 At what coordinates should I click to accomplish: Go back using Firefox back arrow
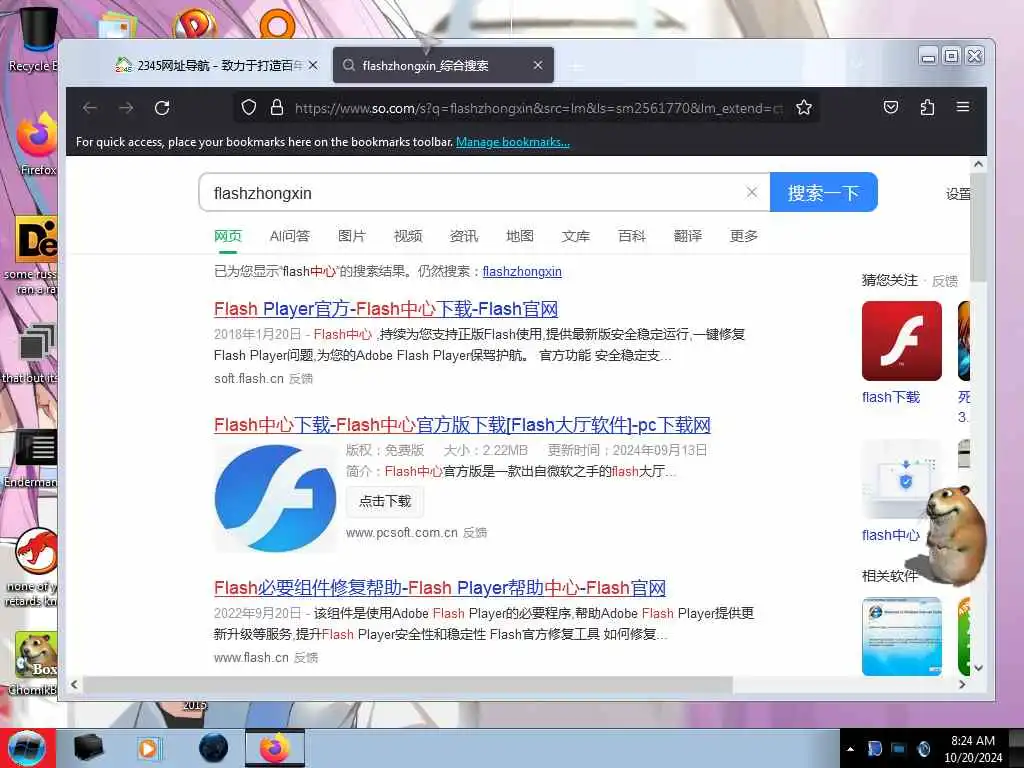(90, 108)
